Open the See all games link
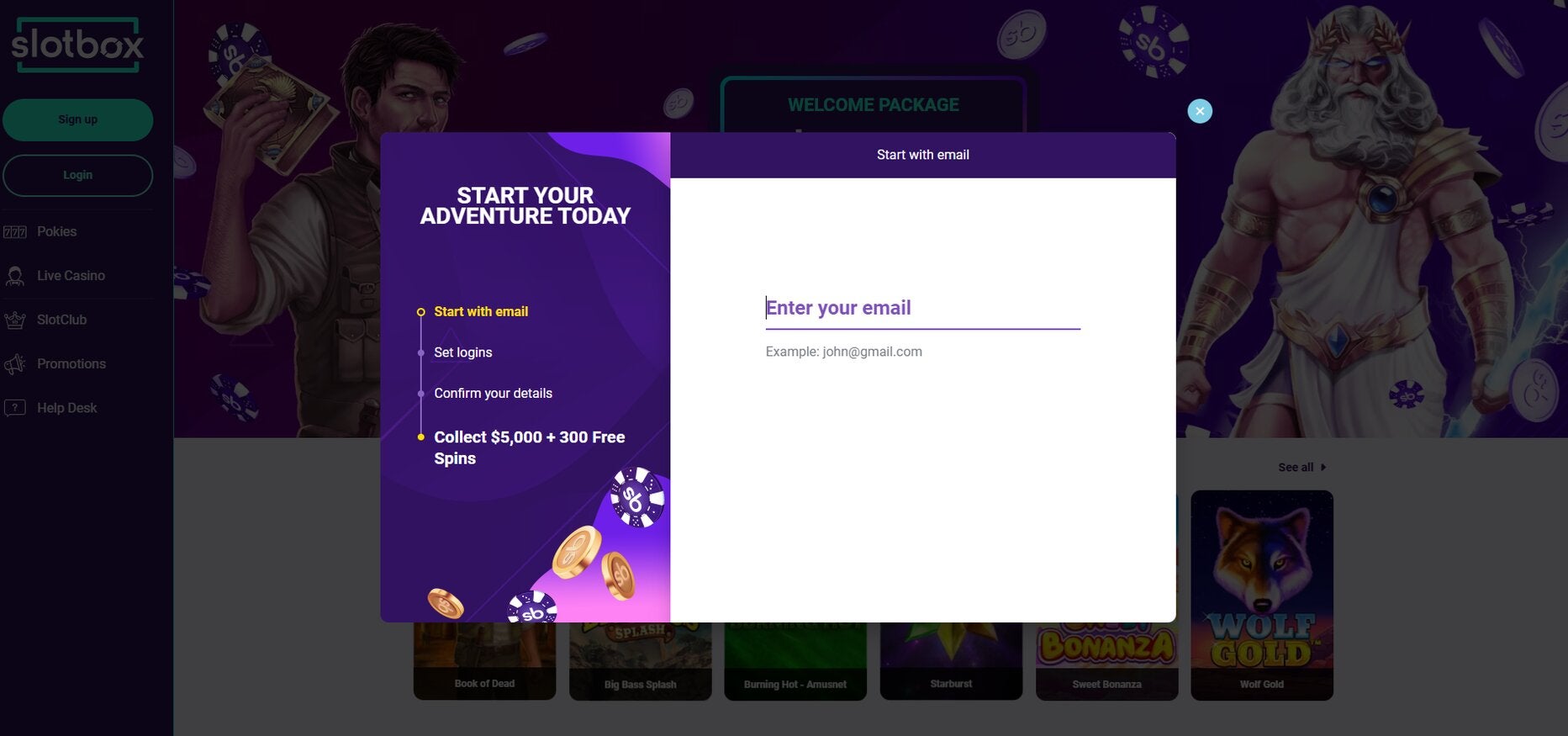This screenshot has width=1568, height=736. pos(1296,468)
